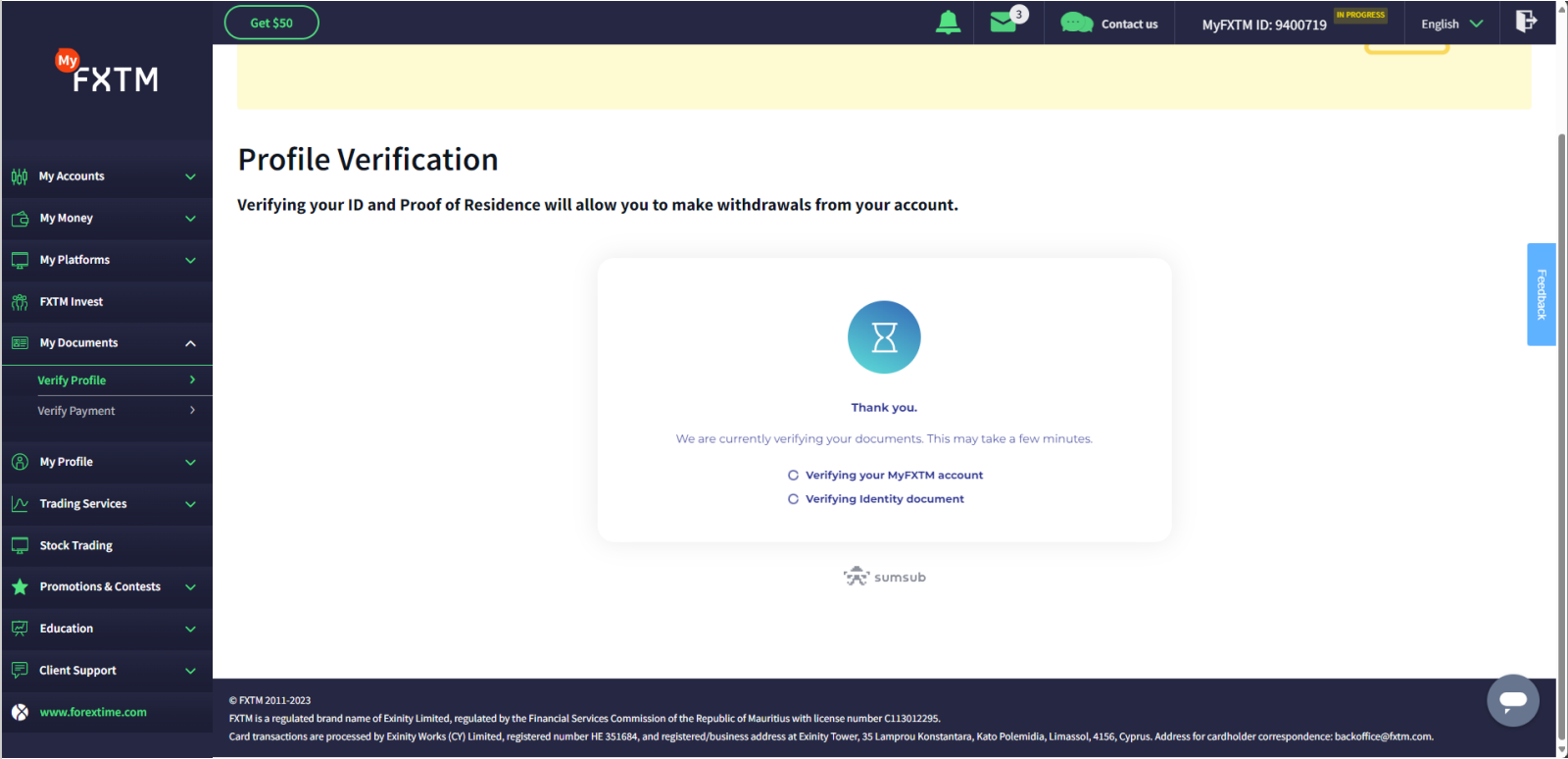Click the My Money wallet icon
The image size is (1568, 759).
point(20,219)
